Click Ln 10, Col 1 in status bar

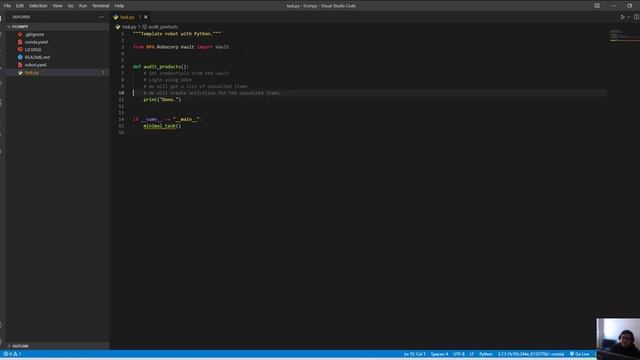tap(414, 354)
